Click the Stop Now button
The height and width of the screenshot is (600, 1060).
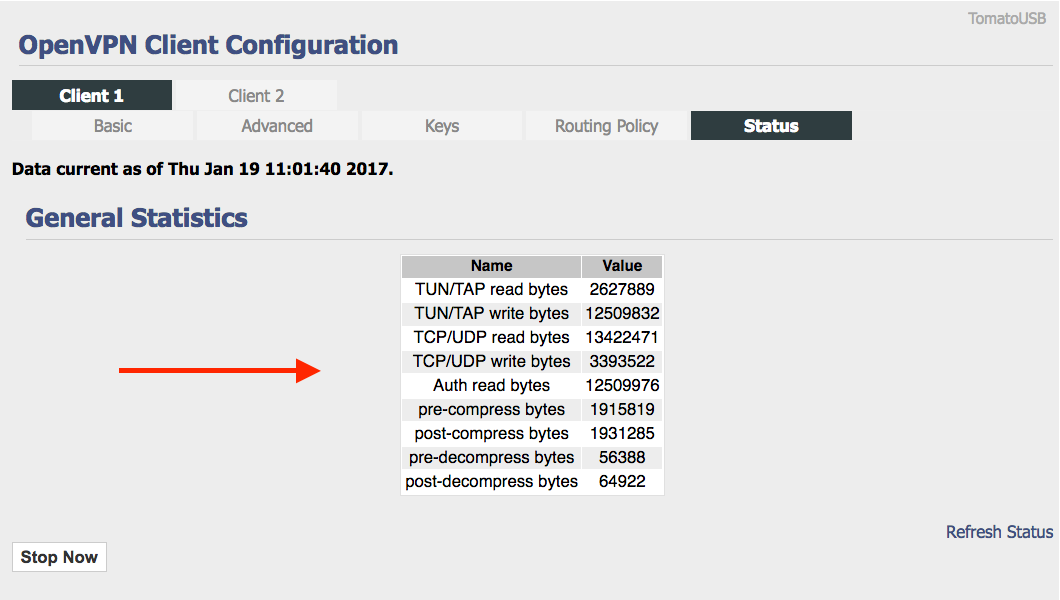(59, 557)
